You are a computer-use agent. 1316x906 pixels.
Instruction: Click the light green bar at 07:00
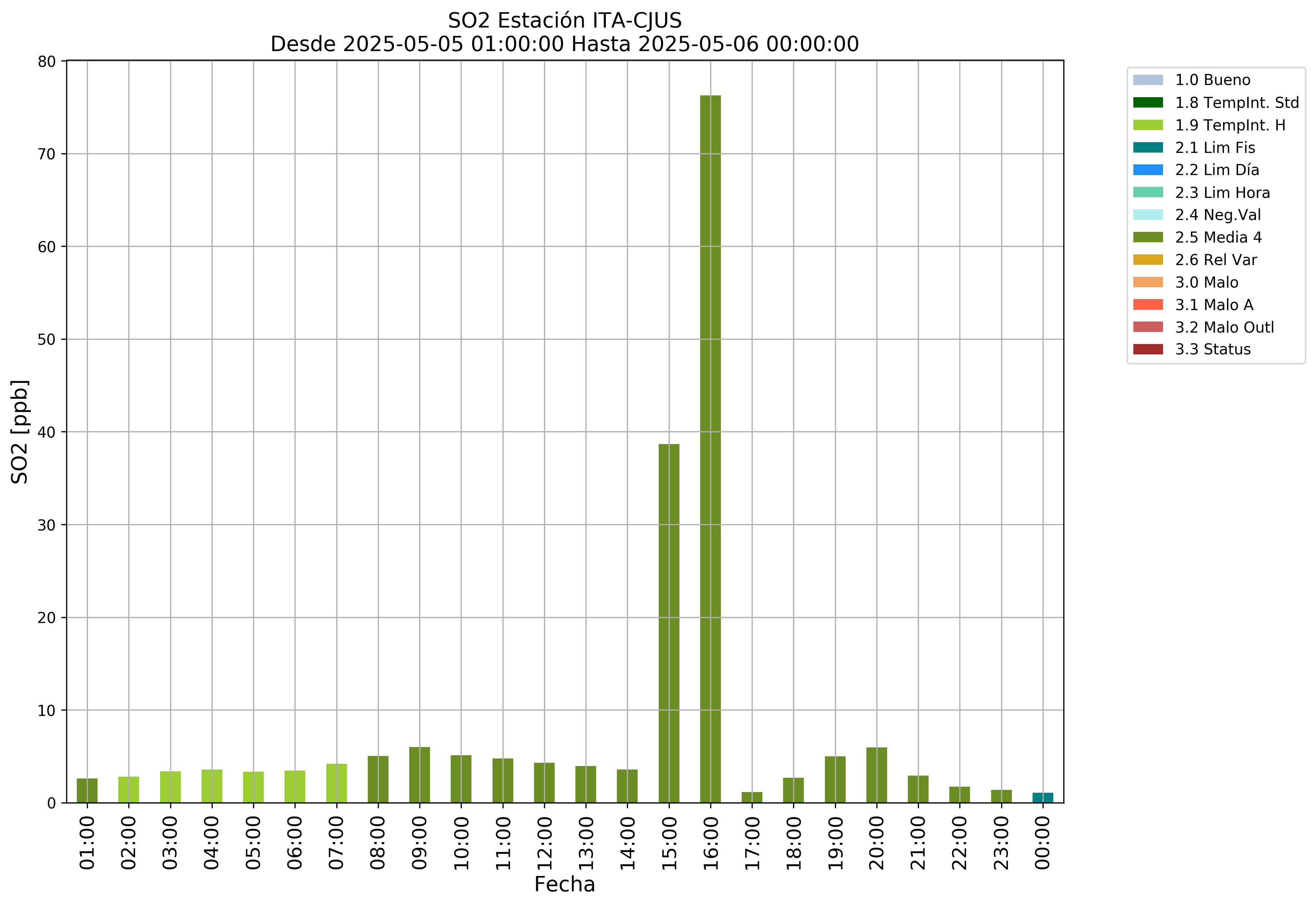pos(336,783)
